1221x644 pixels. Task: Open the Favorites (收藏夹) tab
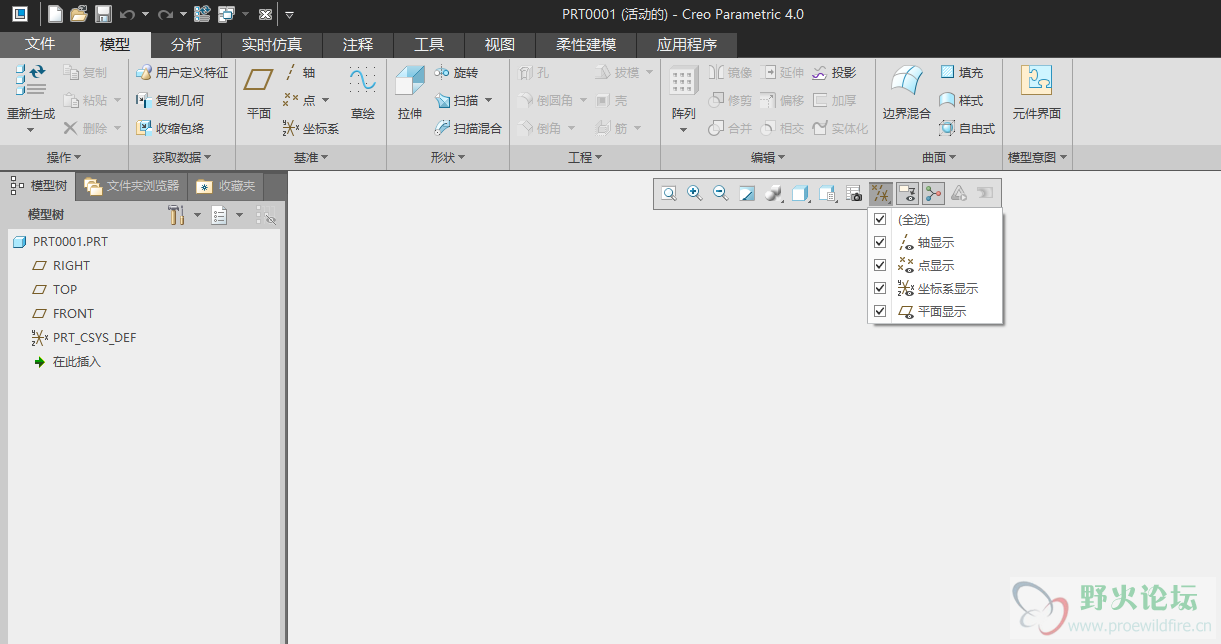[x=226, y=186]
